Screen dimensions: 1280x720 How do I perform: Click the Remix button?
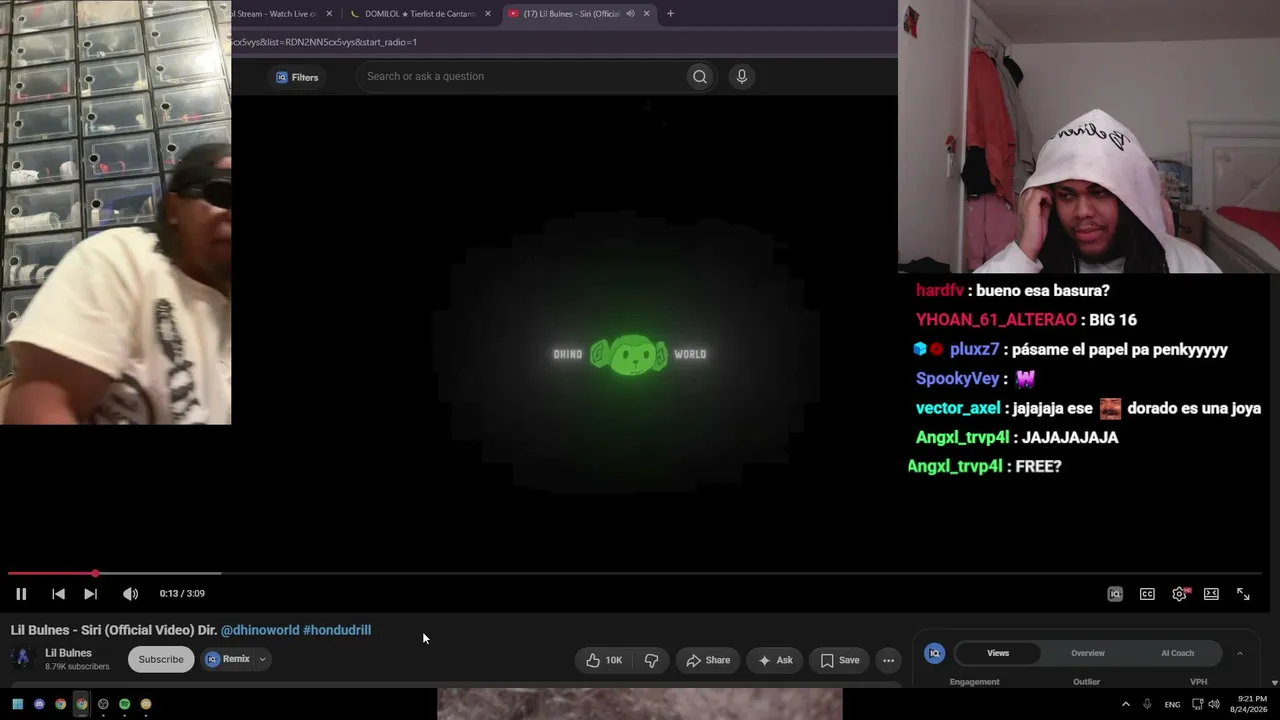coord(228,659)
